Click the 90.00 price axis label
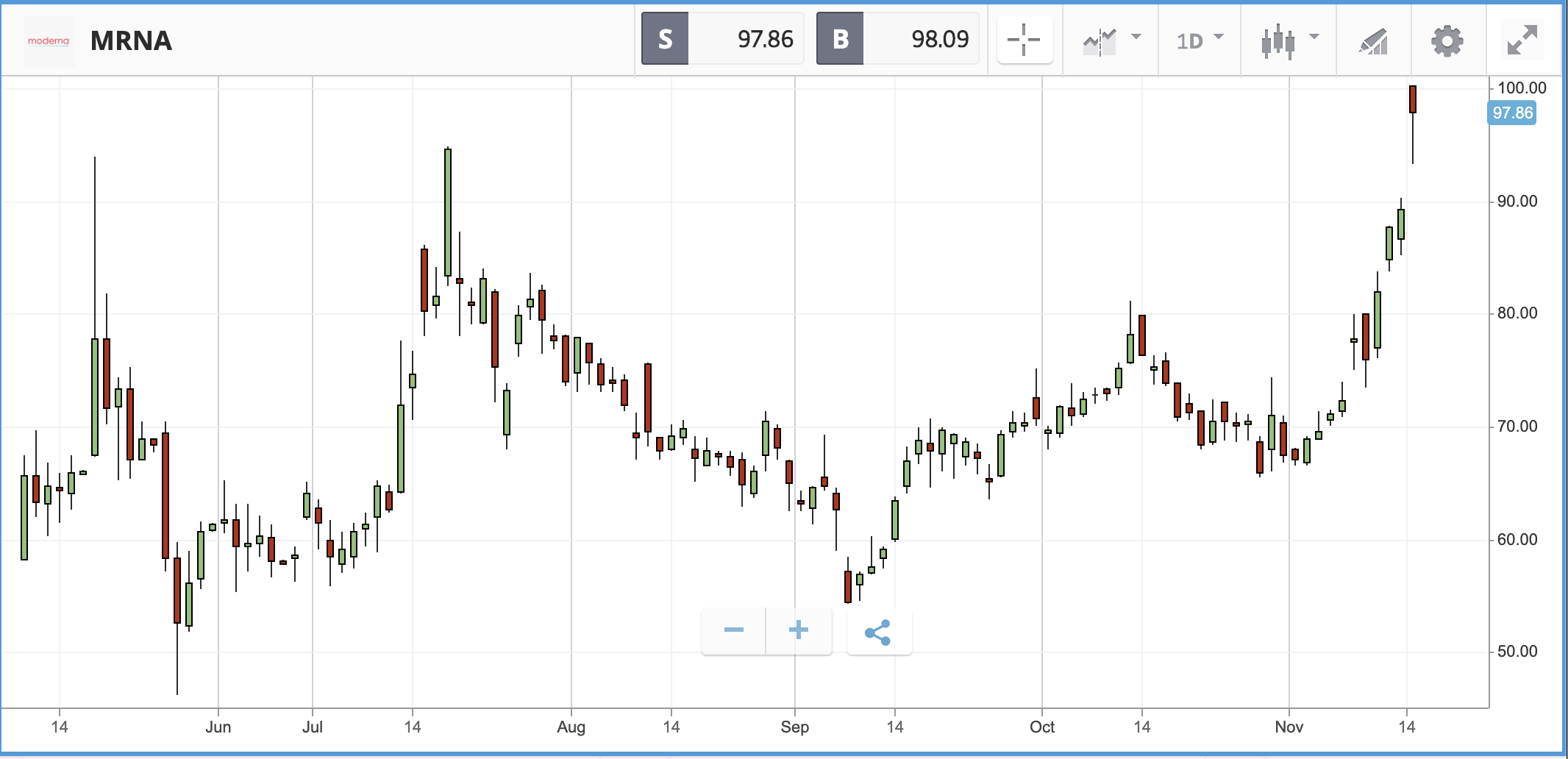 point(1517,201)
